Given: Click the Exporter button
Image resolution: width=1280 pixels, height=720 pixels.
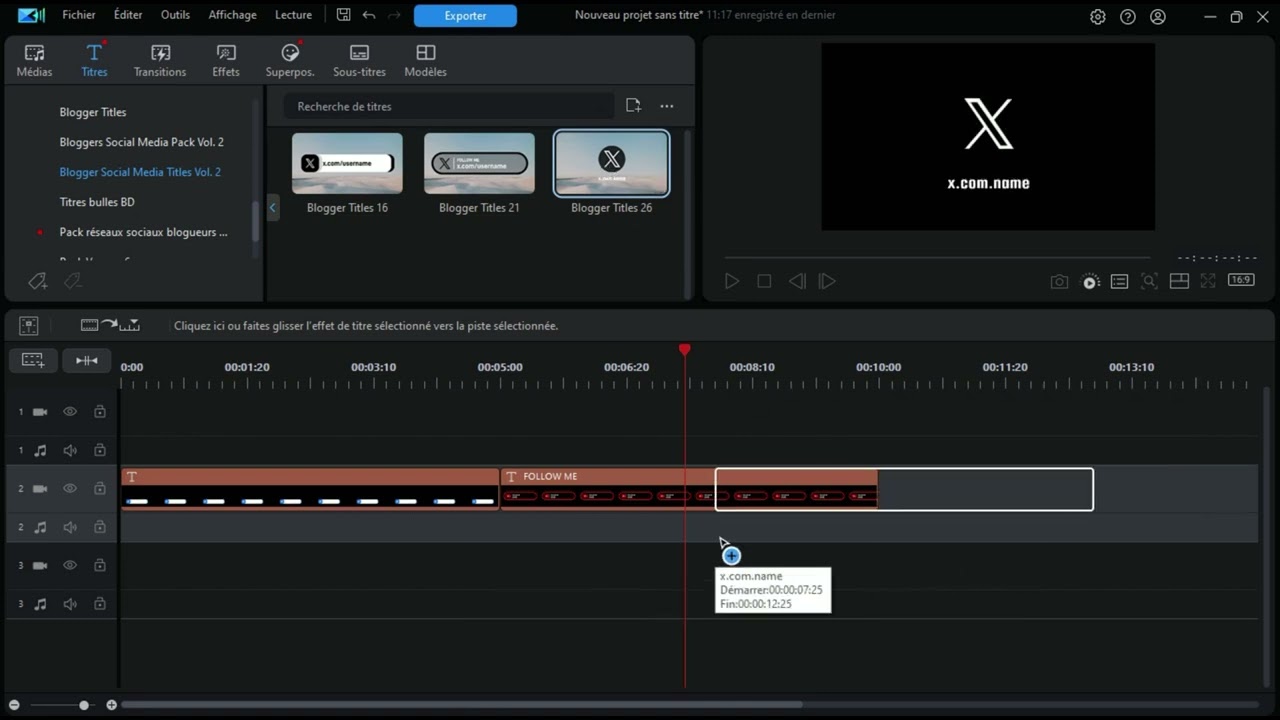Looking at the screenshot, I should 465,16.
